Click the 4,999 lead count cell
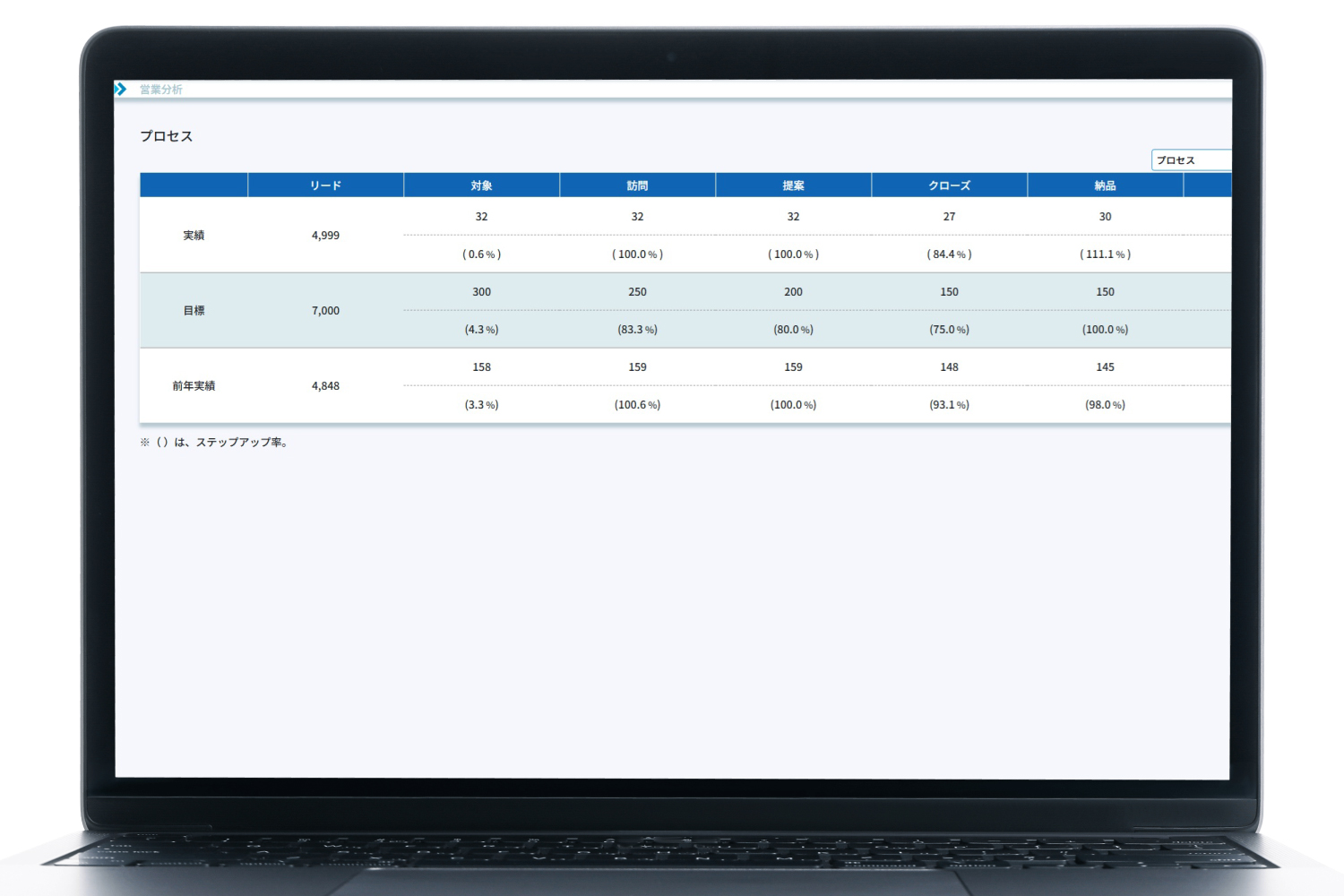 pyautogui.click(x=325, y=236)
